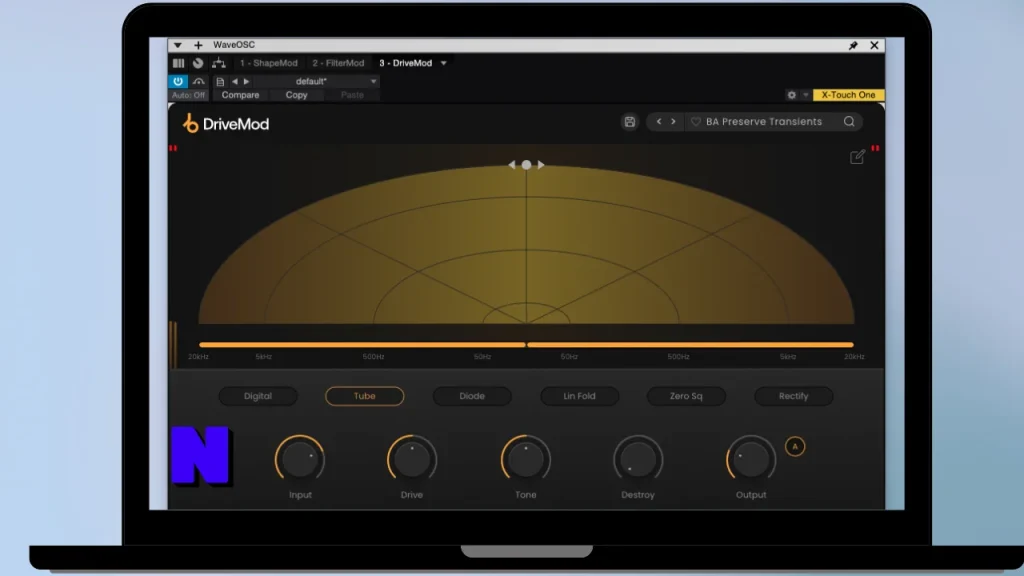This screenshot has height=576, width=1024.
Task: Expand the arrow next to the gear
Action: [x=805, y=95]
